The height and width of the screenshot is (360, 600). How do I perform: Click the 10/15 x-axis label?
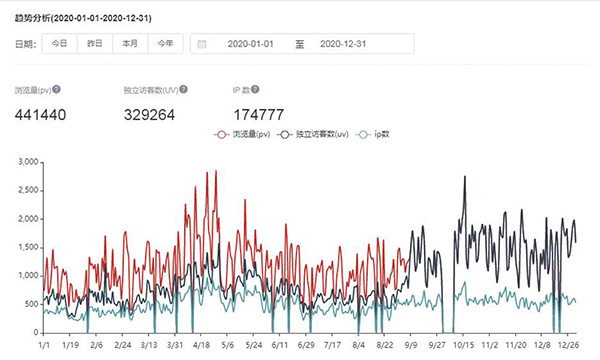pos(463,345)
